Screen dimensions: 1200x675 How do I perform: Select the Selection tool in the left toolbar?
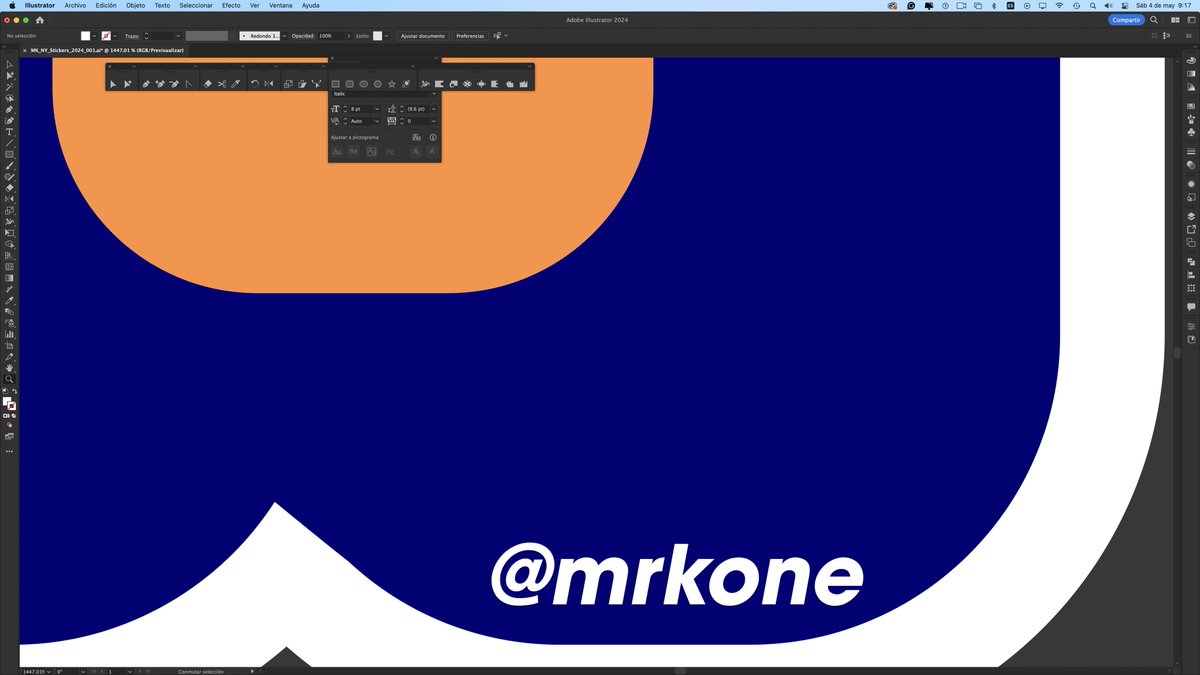pos(9,64)
